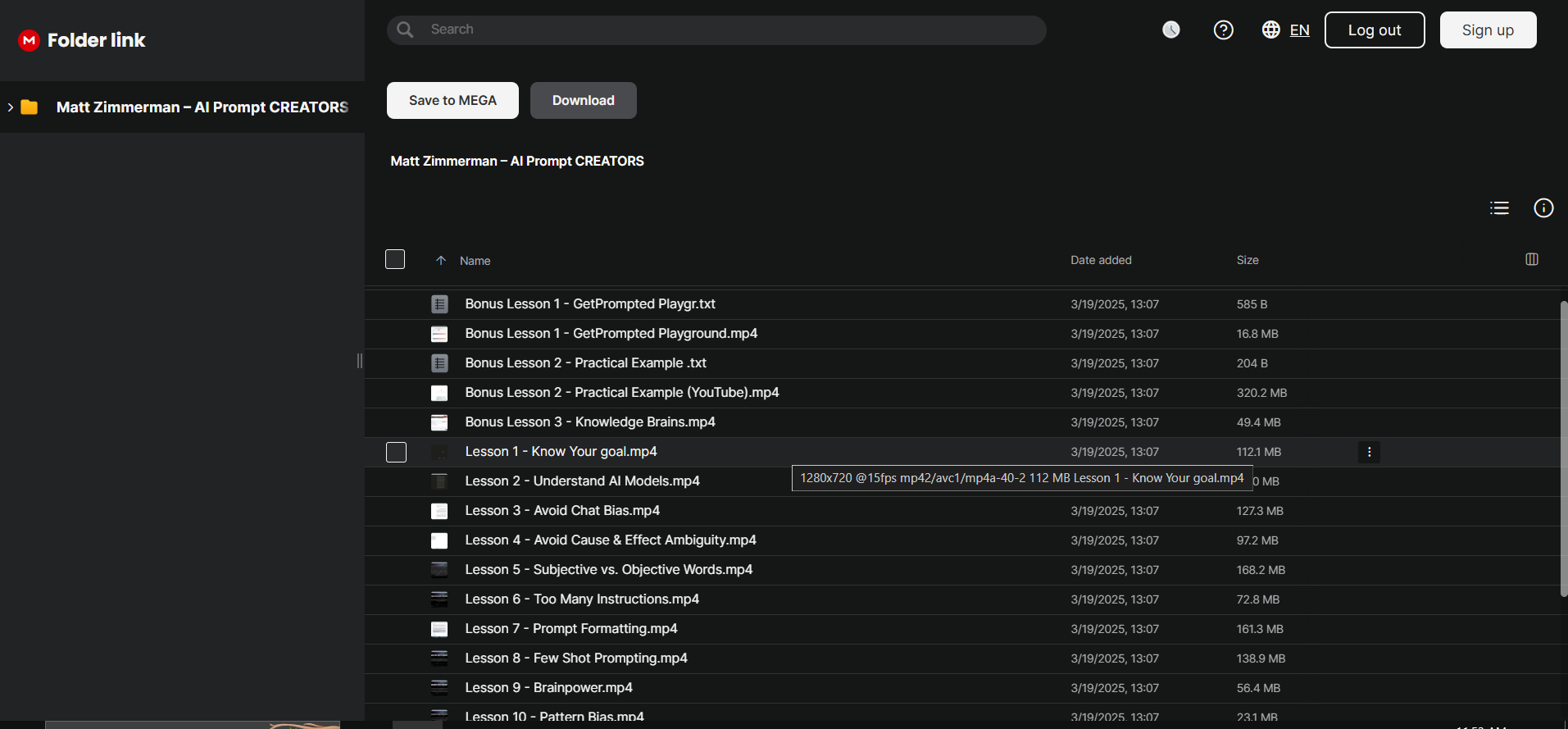
Task: Click the 585 B size value
Action: pos(1252,304)
